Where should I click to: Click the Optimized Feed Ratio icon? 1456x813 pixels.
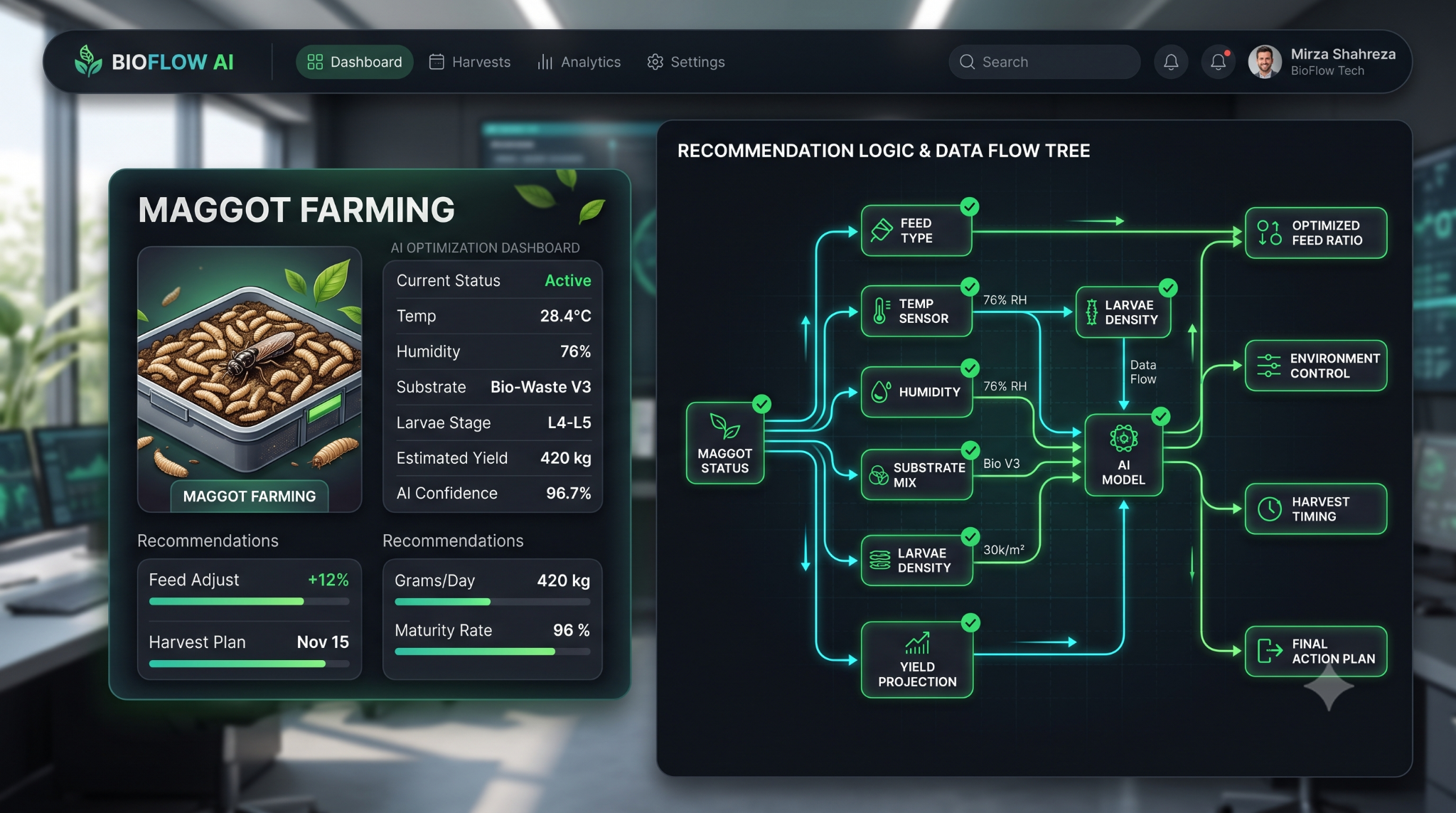[x=1269, y=233]
